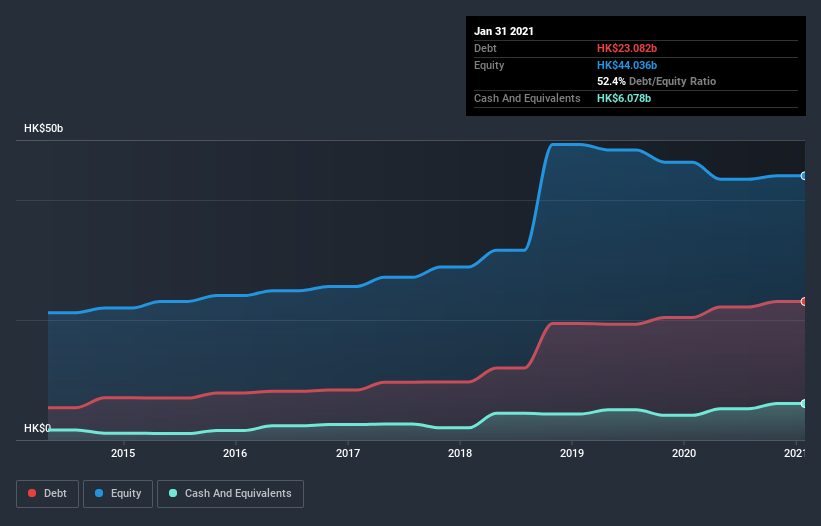This screenshot has height=526, width=821.
Task: Click the 2018 x-axis label
Action: (460, 453)
